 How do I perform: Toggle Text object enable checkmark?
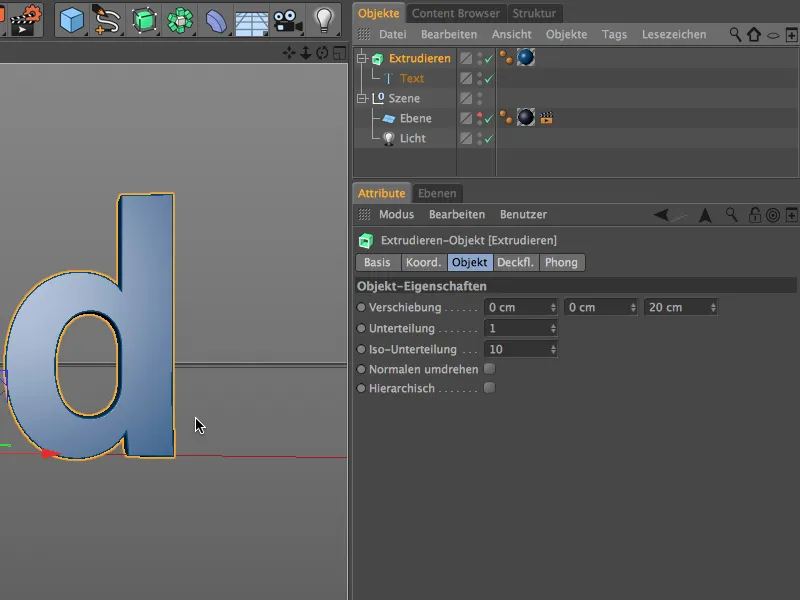pyautogui.click(x=489, y=79)
